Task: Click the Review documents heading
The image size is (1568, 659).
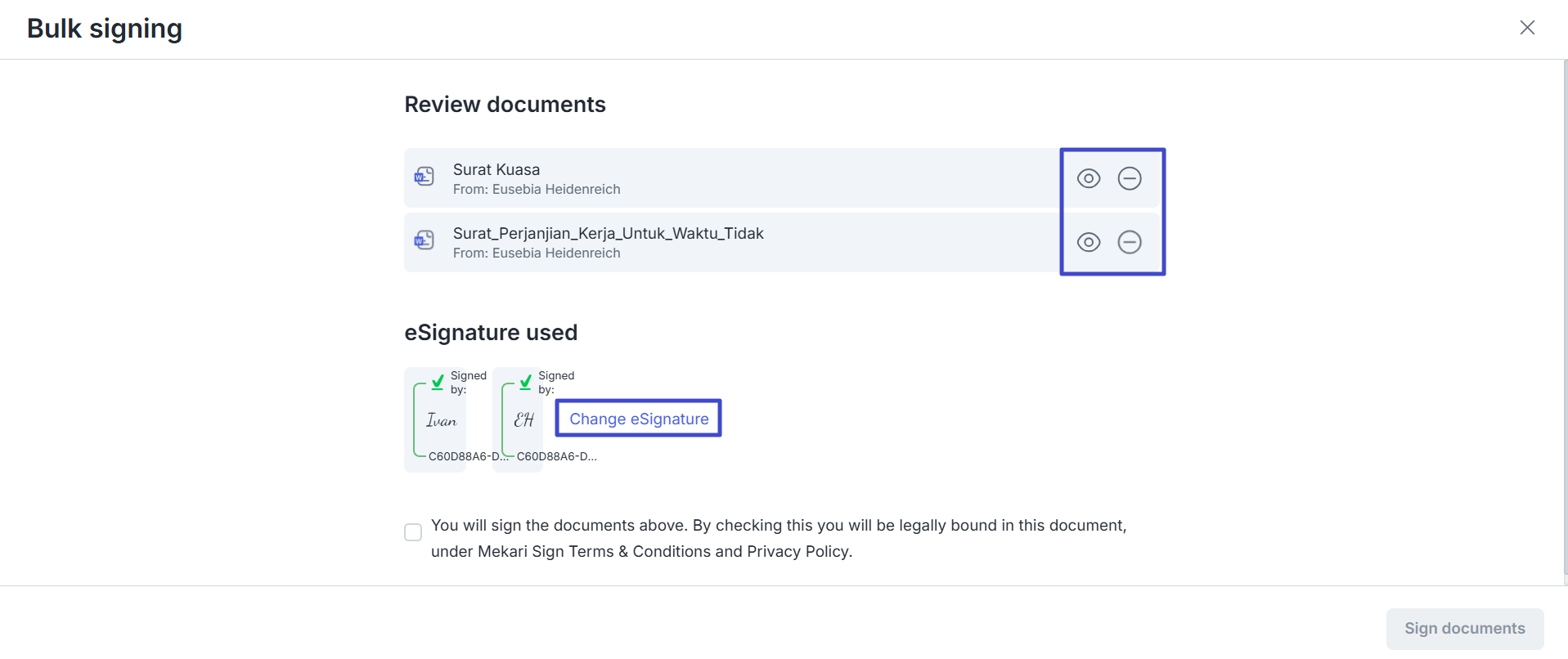Action: point(505,105)
